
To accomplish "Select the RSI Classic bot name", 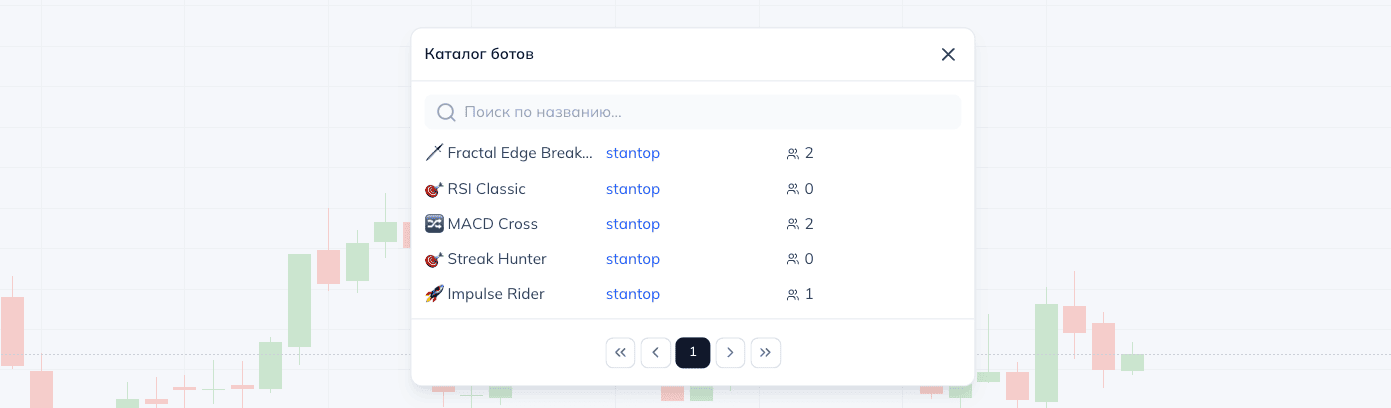I will pos(486,189).
